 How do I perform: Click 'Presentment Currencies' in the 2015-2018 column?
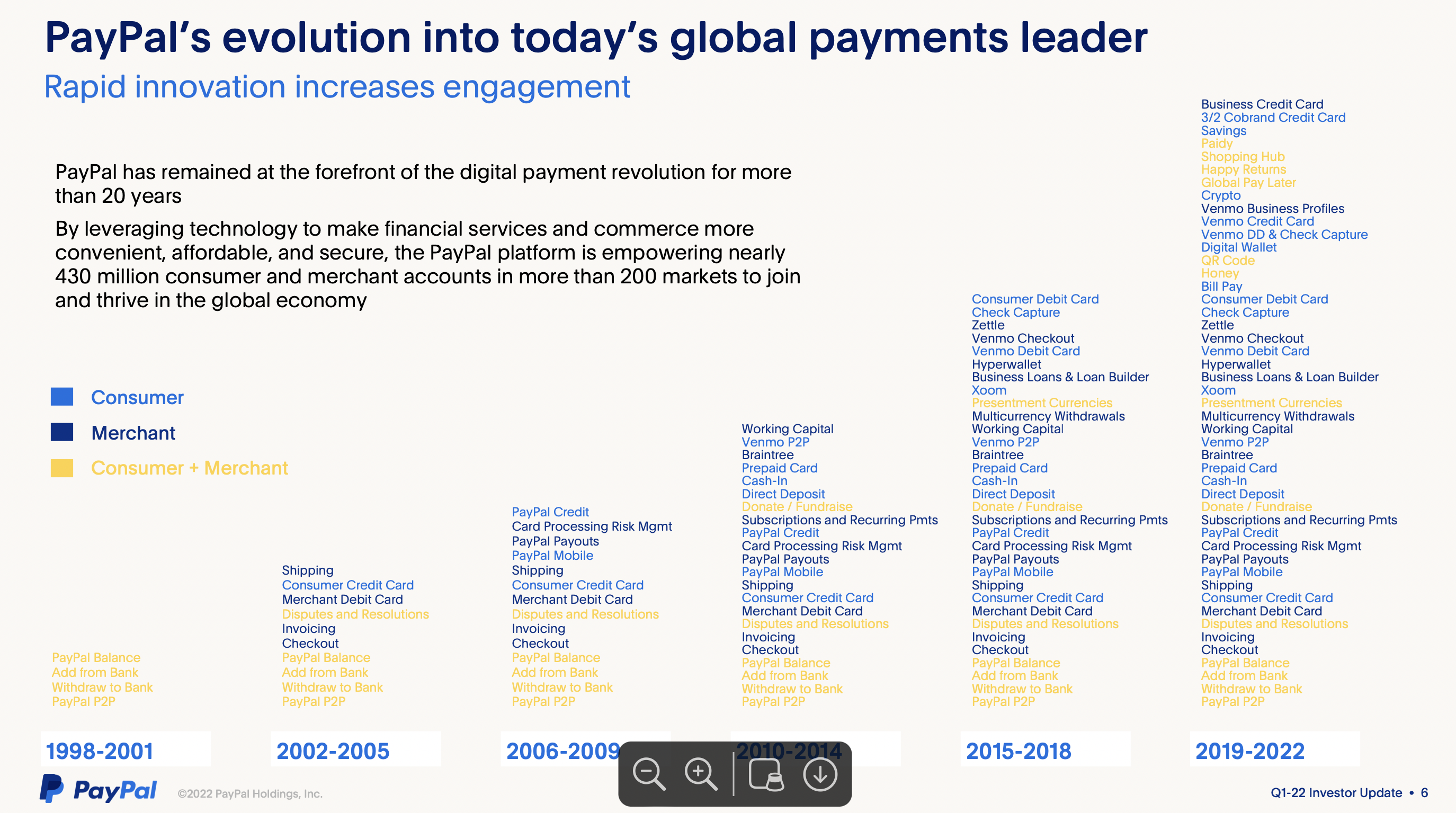[x=1042, y=403]
